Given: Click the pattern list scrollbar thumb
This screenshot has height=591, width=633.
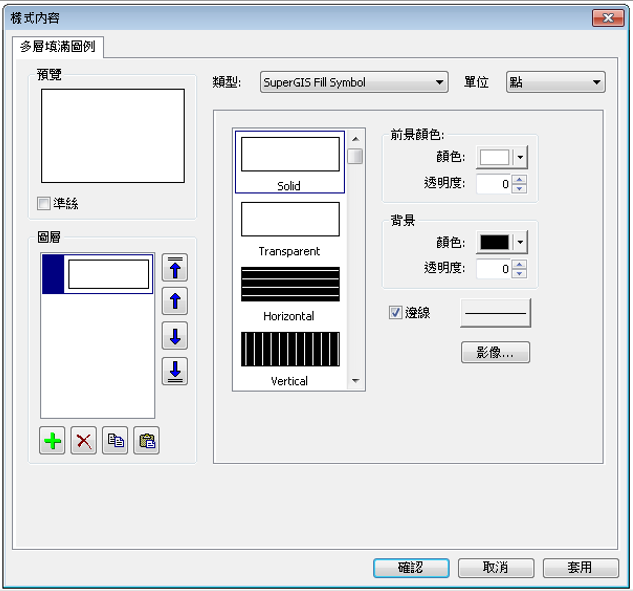Looking at the screenshot, I should [355, 156].
